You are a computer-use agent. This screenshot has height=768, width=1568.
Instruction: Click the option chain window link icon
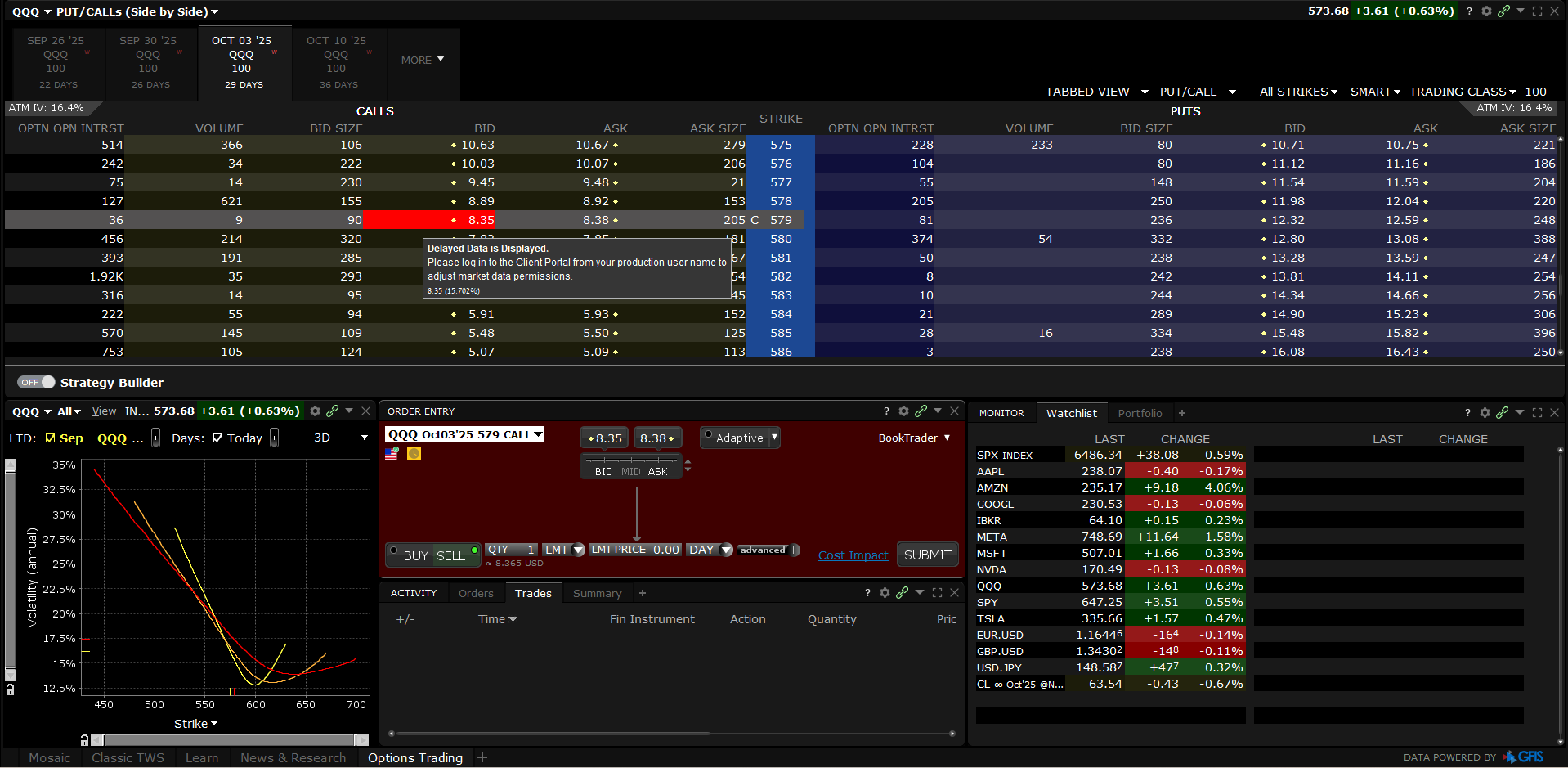tap(1503, 11)
